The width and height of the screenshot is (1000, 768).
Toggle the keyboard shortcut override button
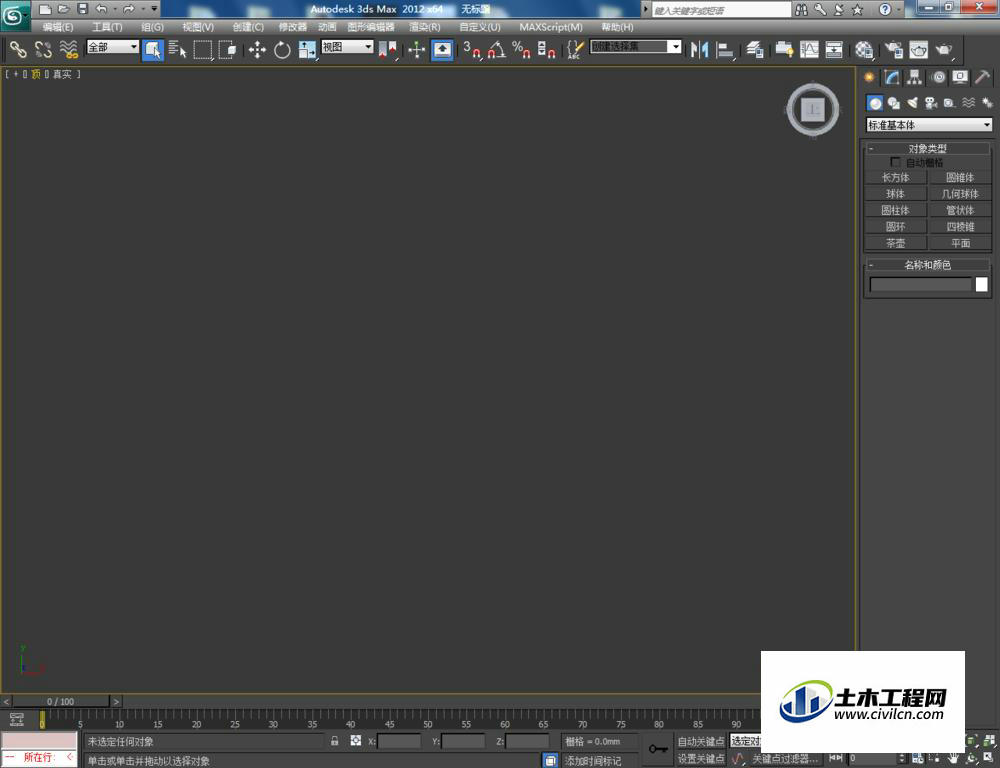click(443, 49)
